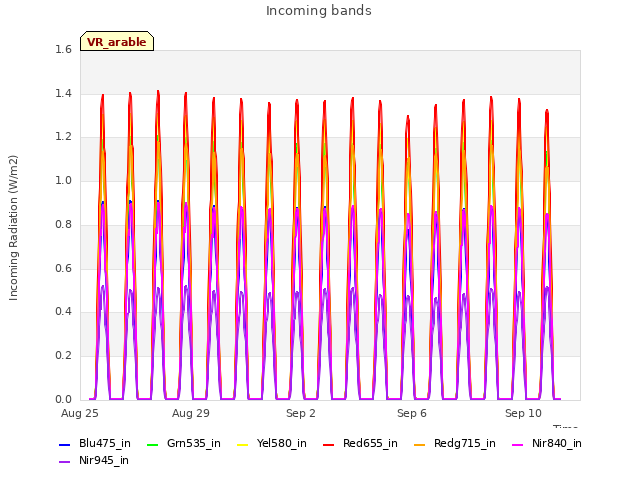Click the blue Blu475_in legend swatch
This screenshot has height=480, width=640.
point(65,444)
